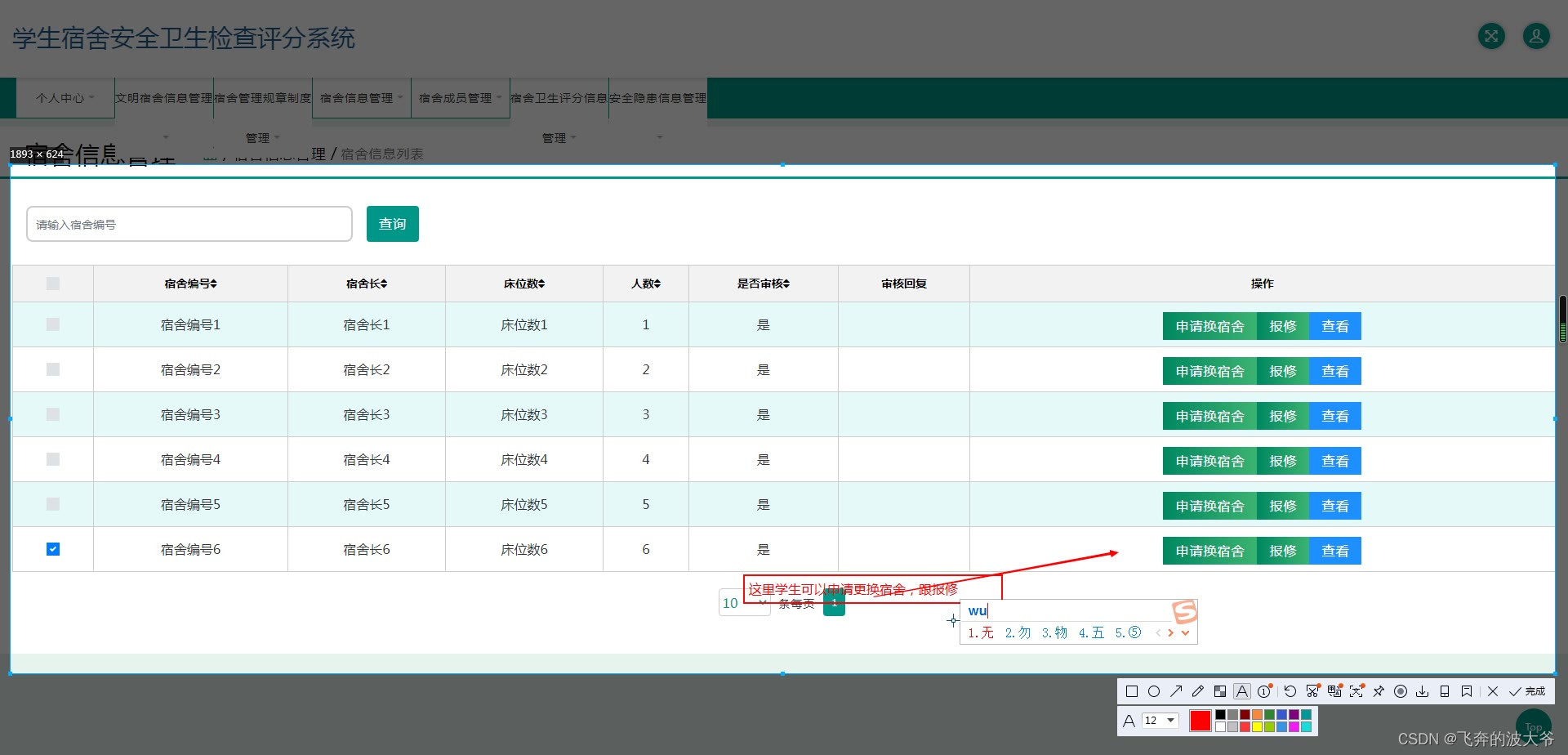Check the row checkbox for 宿舍编号5

tap(53, 504)
